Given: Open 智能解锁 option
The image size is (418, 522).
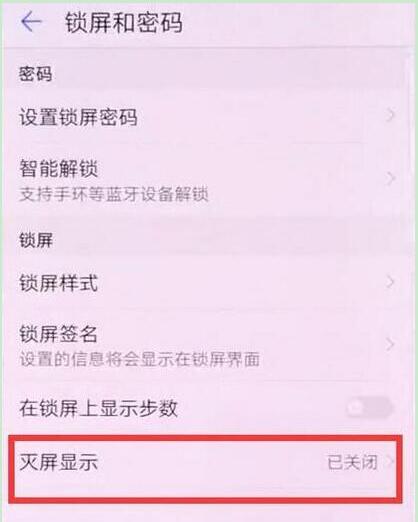Looking at the screenshot, I should [x=209, y=180].
